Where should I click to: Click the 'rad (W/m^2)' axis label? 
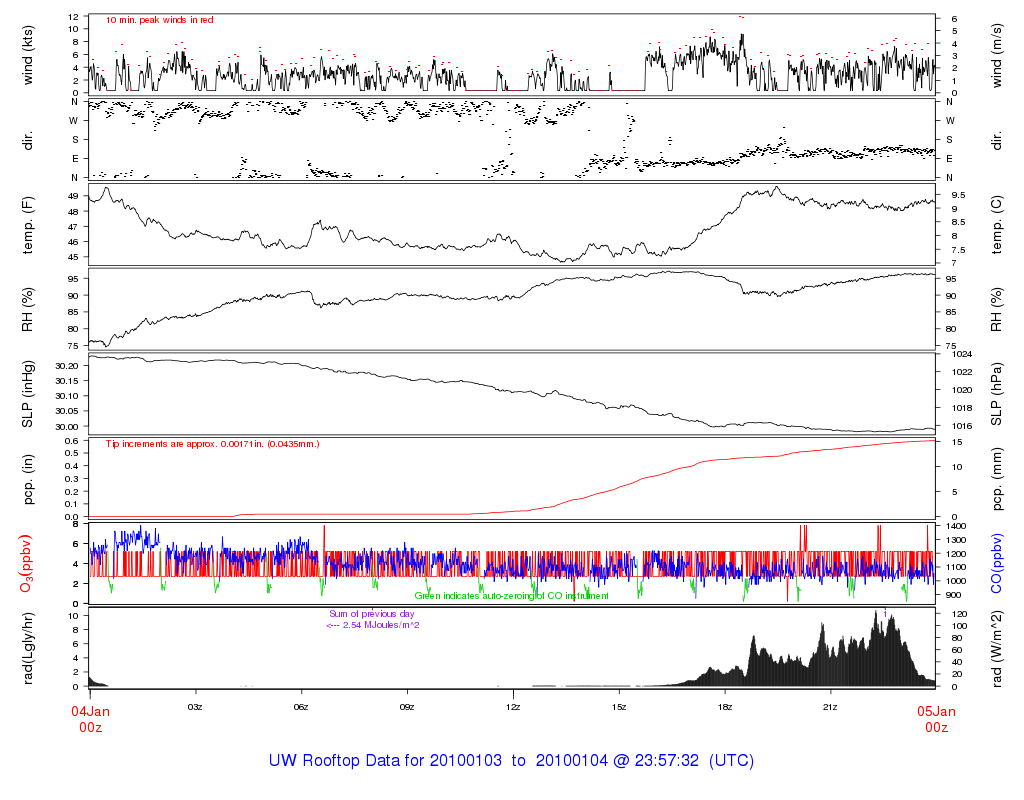click(x=997, y=648)
